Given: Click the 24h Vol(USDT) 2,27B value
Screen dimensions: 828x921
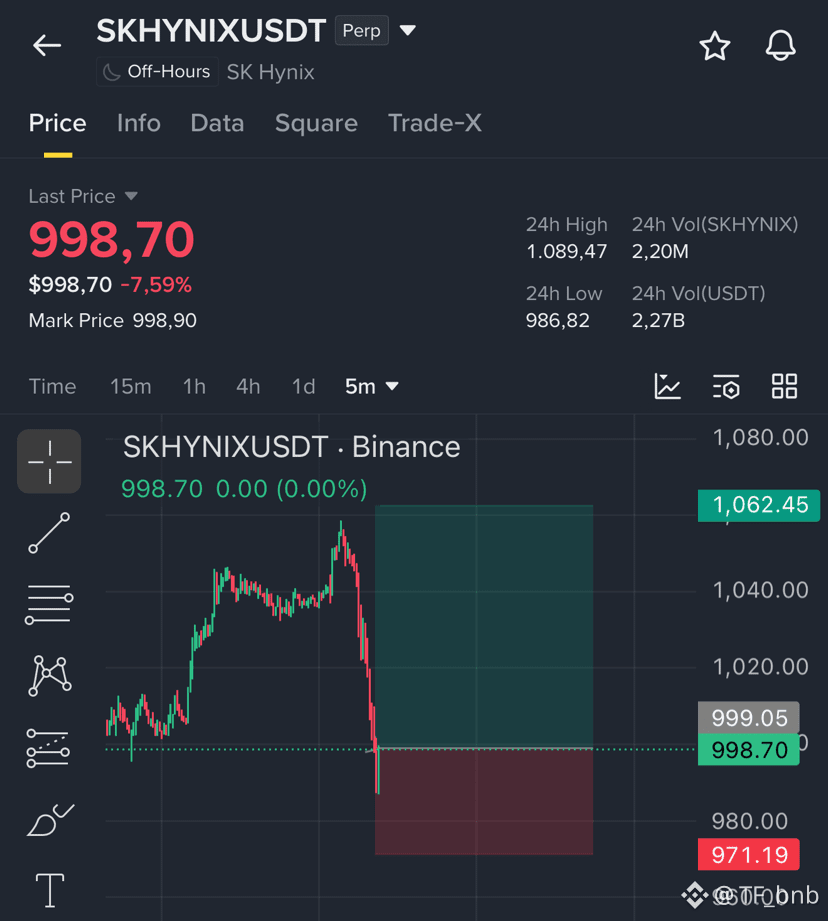Looking at the screenshot, I should click(x=658, y=321).
